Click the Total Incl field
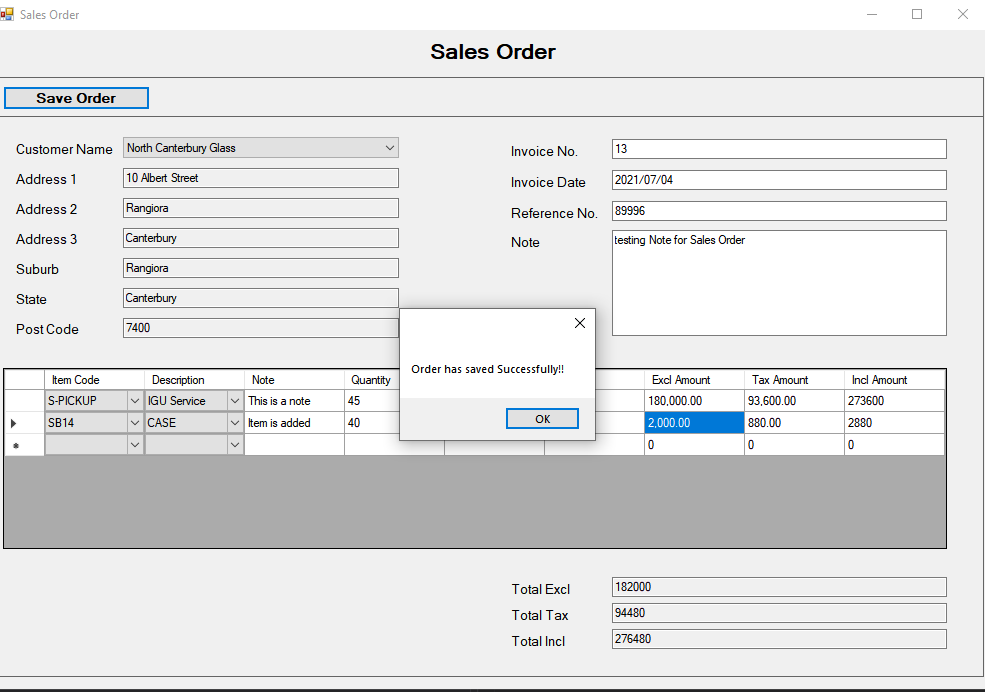Screen dimensions: 985x692 778,638
